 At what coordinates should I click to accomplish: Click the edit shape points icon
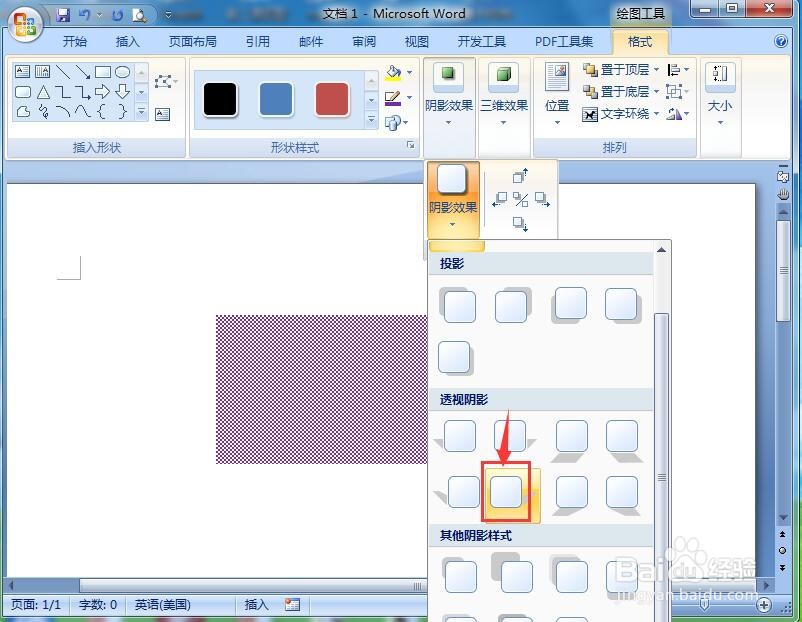(x=163, y=81)
